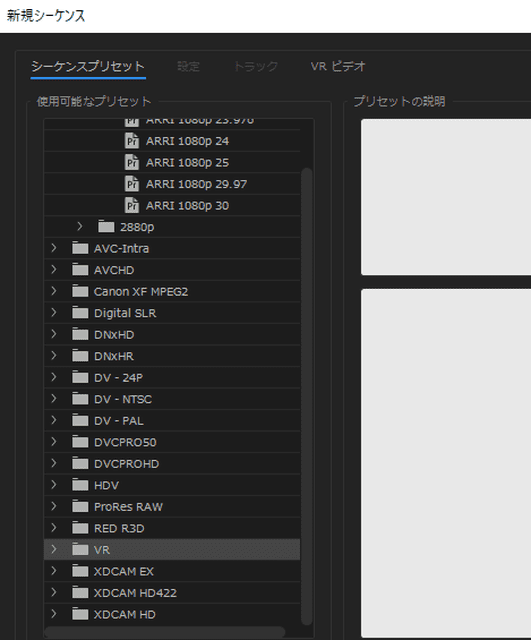Select the ProRes RAW label
Screen dimensions: 531x640
tap(128, 507)
